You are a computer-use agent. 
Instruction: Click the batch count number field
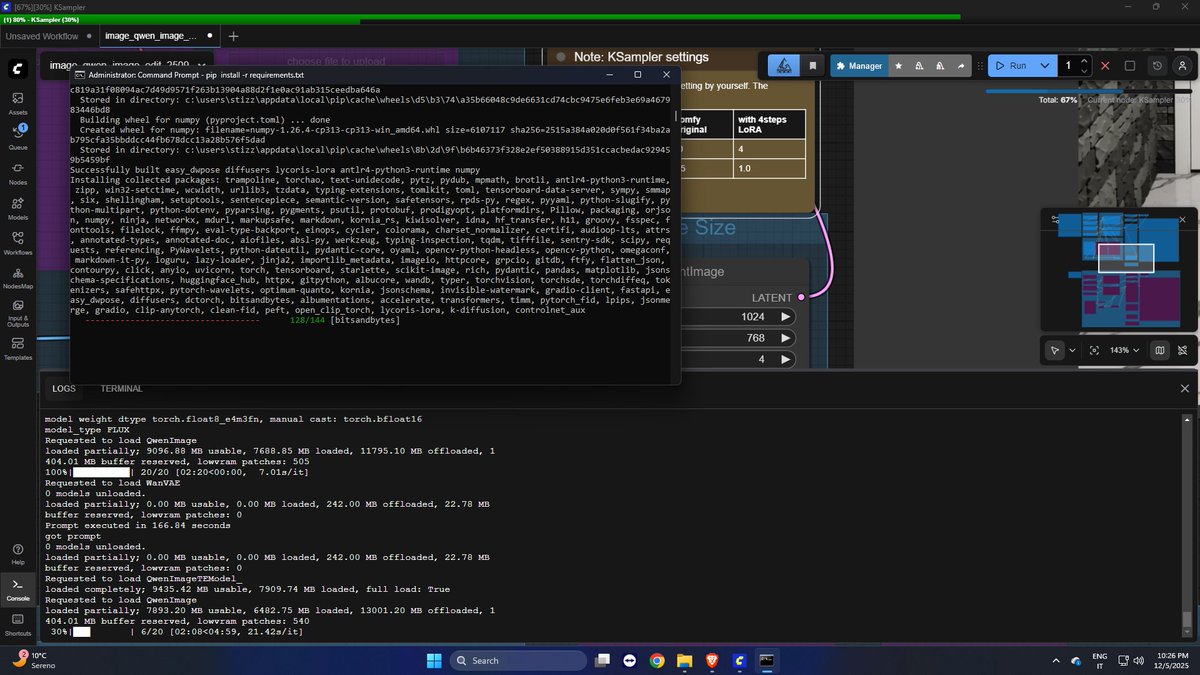[x=1069, y=66]
